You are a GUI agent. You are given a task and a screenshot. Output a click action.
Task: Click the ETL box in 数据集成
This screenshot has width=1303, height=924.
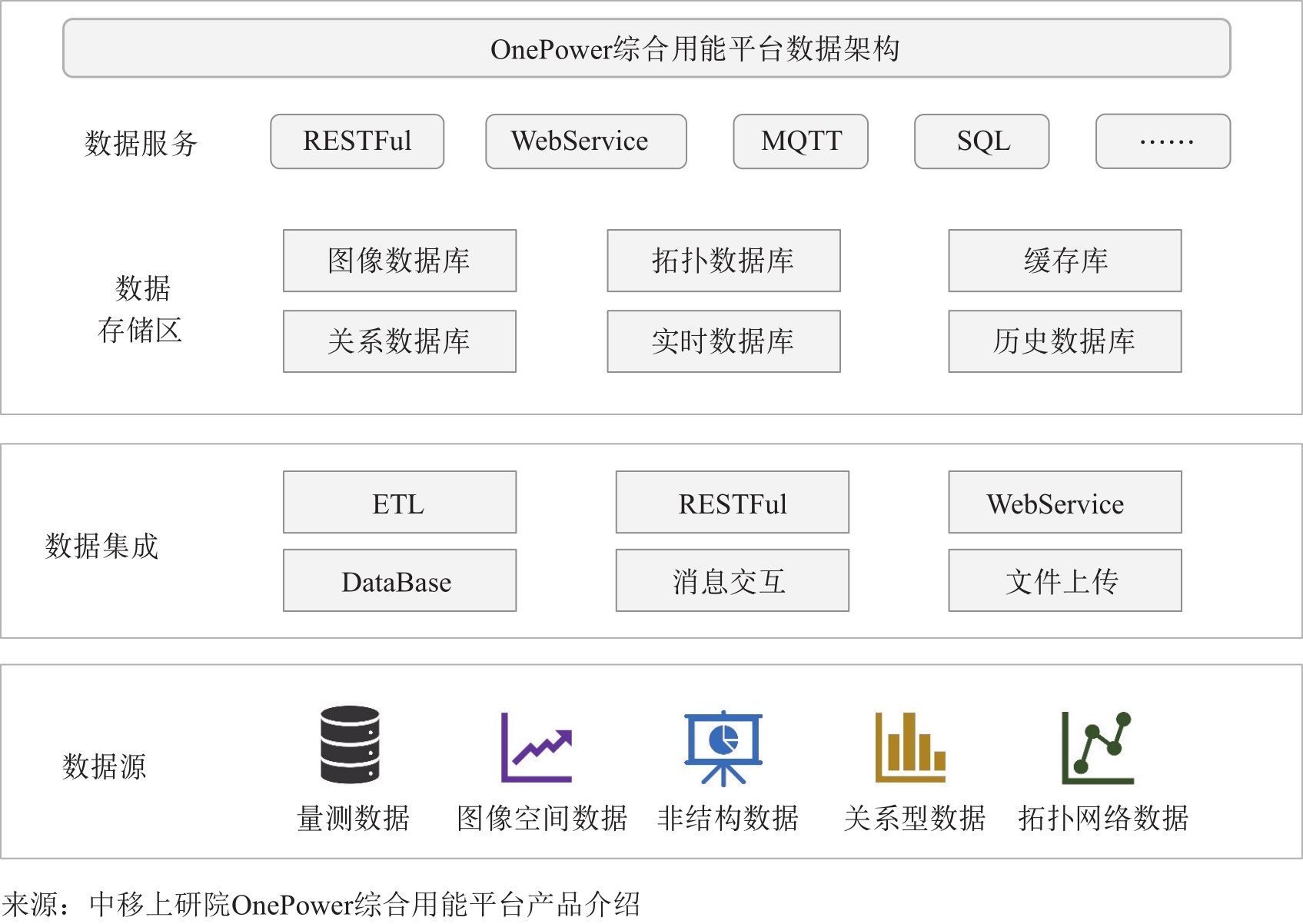pyautogui.click(x=399, y=502)
